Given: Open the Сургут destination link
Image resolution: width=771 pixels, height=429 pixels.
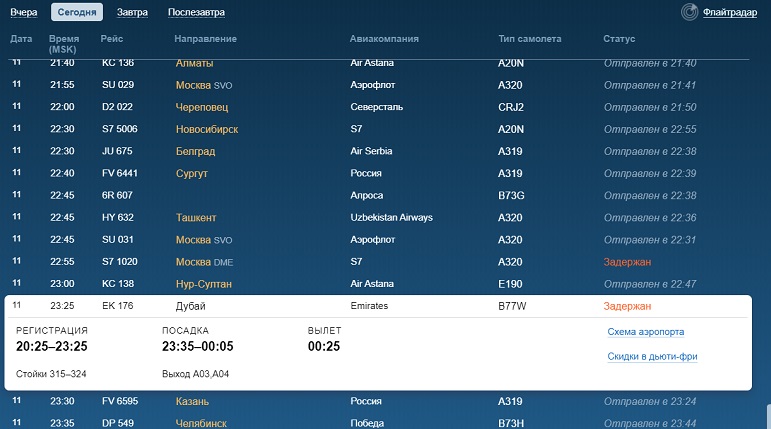Looking at the screenshot, I should (192, 174).
